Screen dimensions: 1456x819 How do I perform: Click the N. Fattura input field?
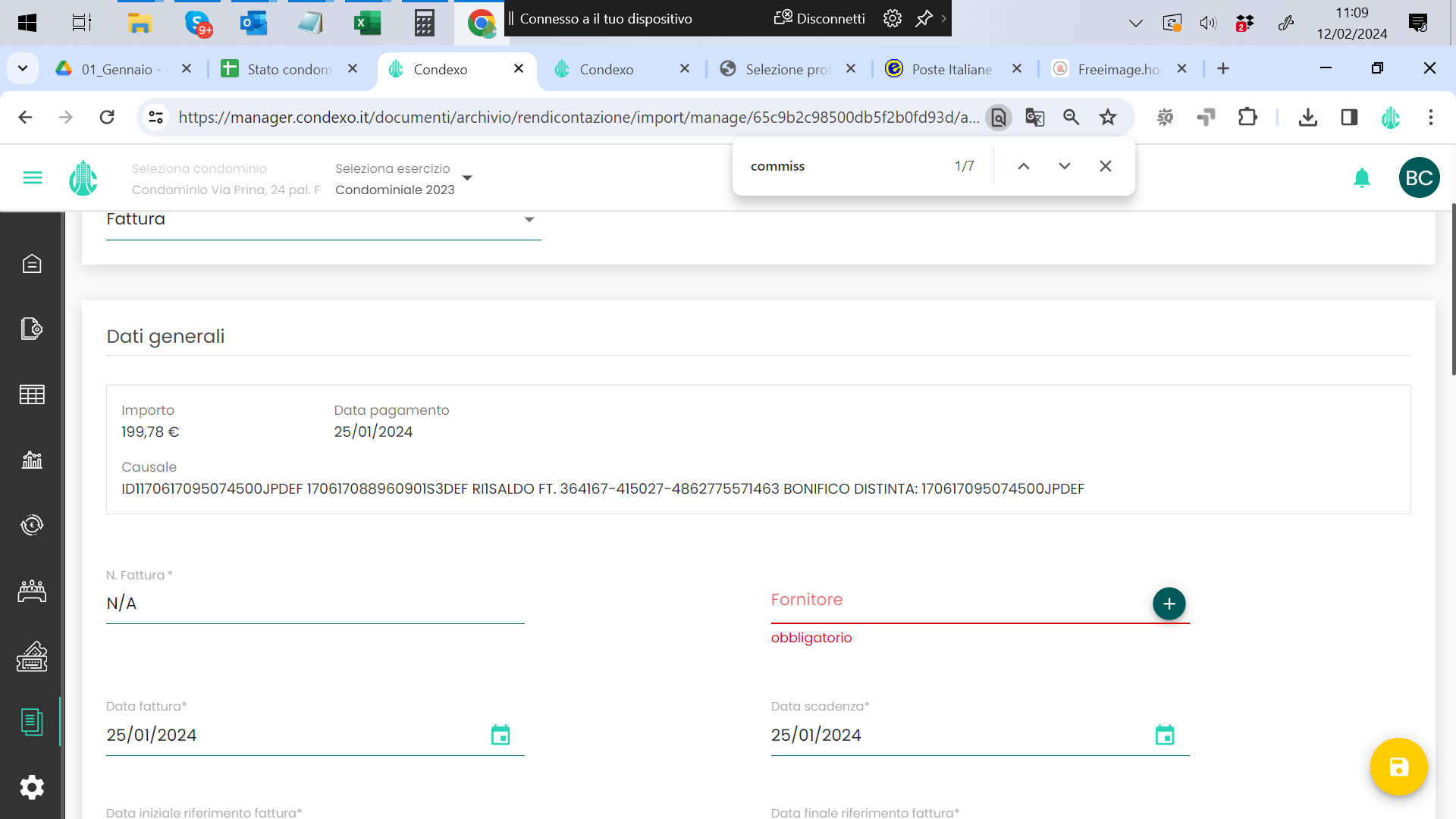(x=315, y=604)
